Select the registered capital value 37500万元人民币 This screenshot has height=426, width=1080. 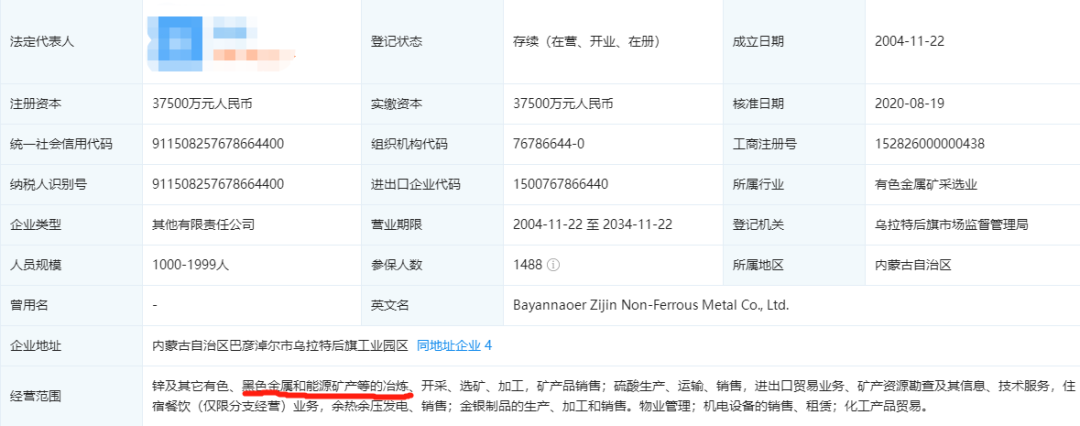click(202, 104)
